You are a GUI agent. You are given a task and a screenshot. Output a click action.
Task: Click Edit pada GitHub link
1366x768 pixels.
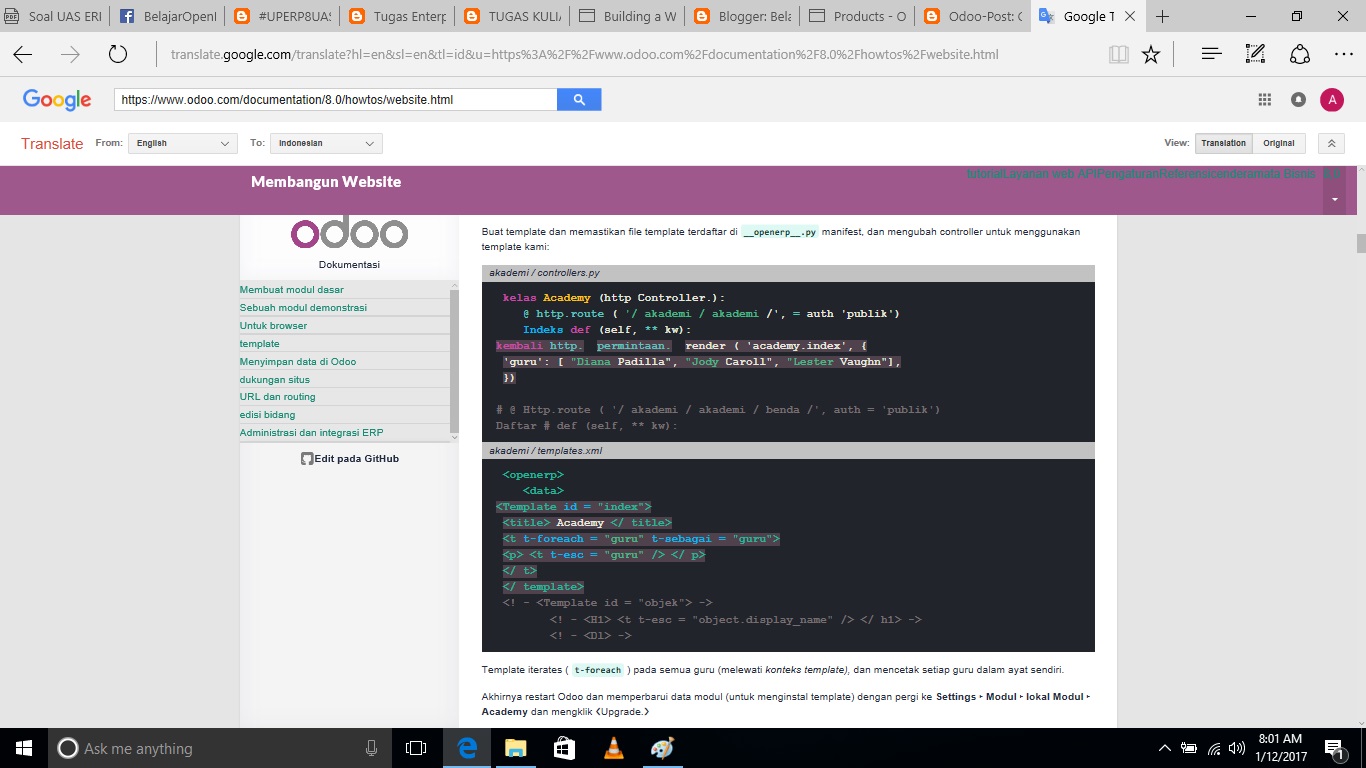[350, 458]
